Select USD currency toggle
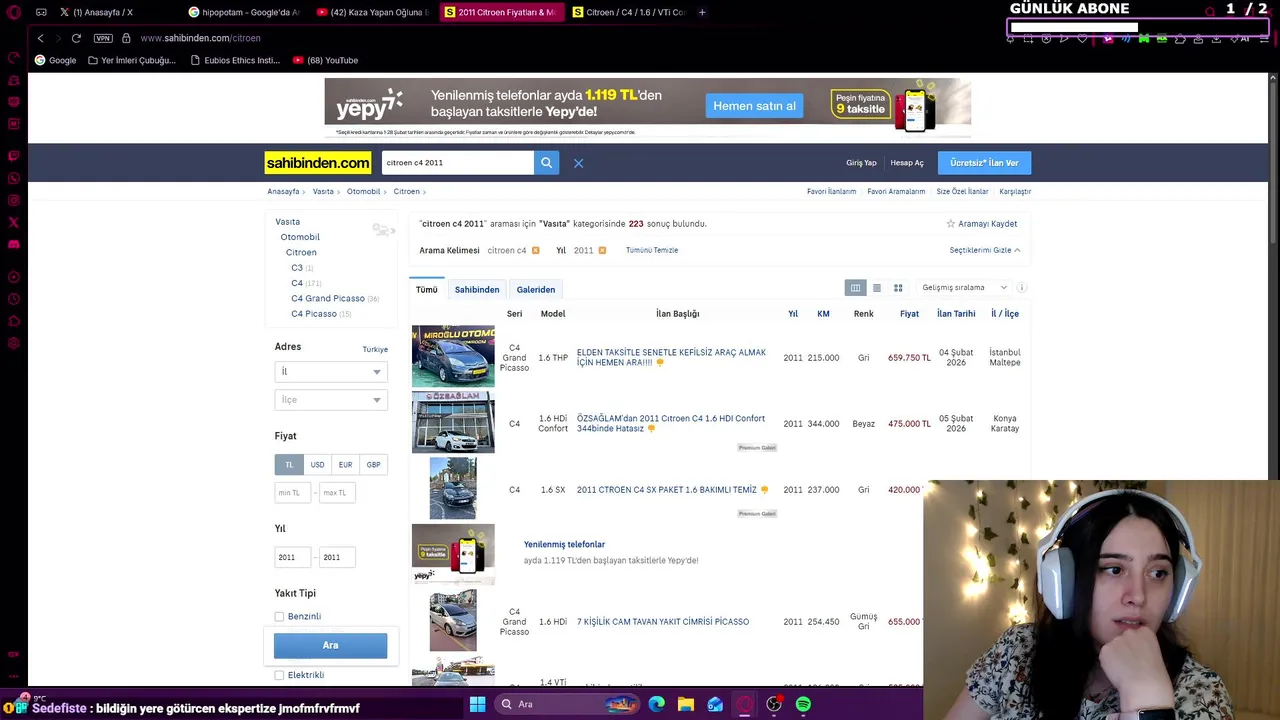1280x720 pixels. click(317, 465)
